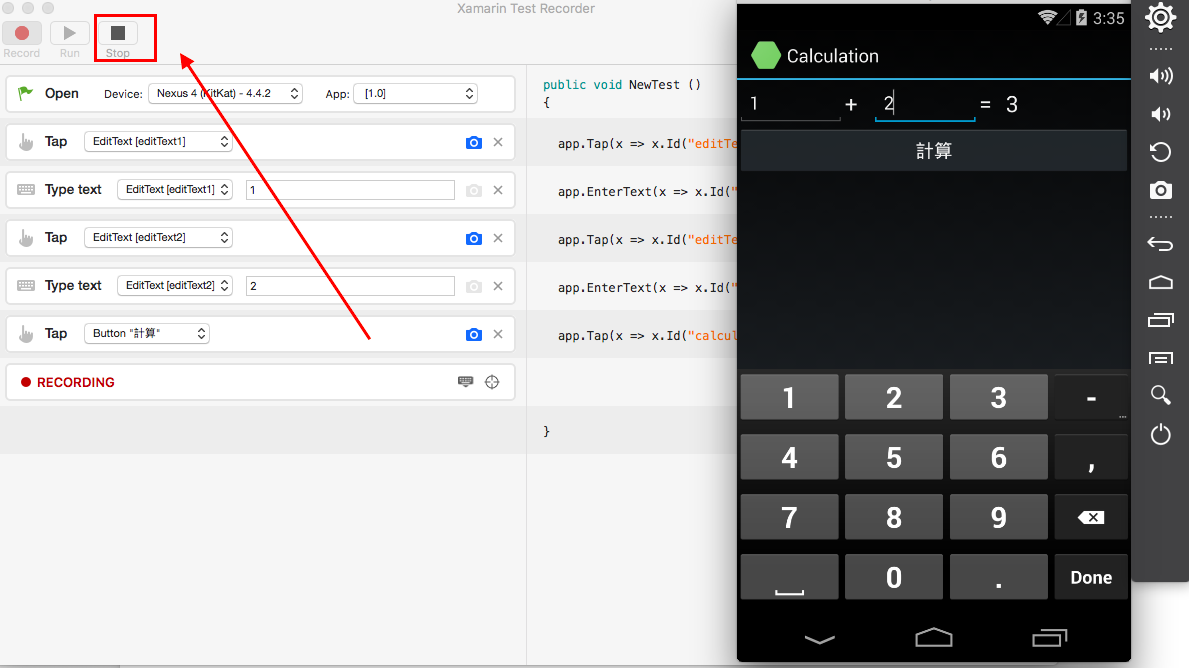Tap keypad digit 1
The image size is (1189, 668).
[x=789, y=397]
